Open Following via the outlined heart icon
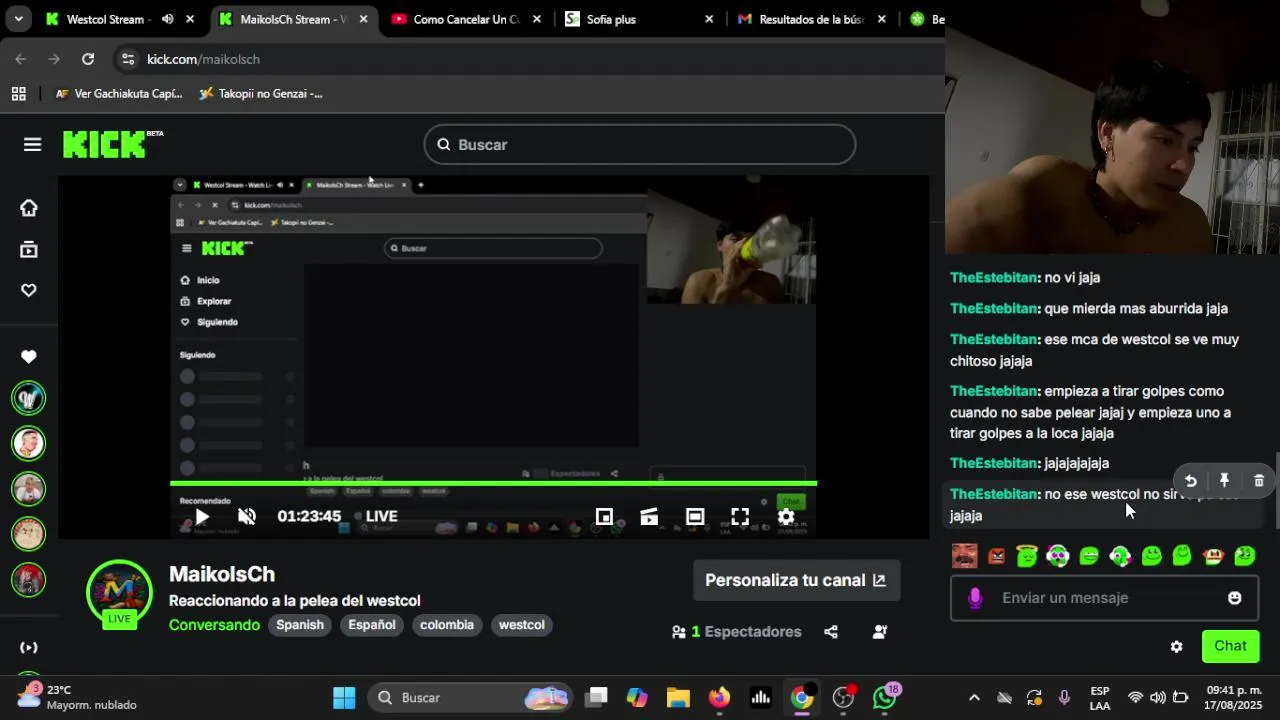 click(x=29, y=291)
